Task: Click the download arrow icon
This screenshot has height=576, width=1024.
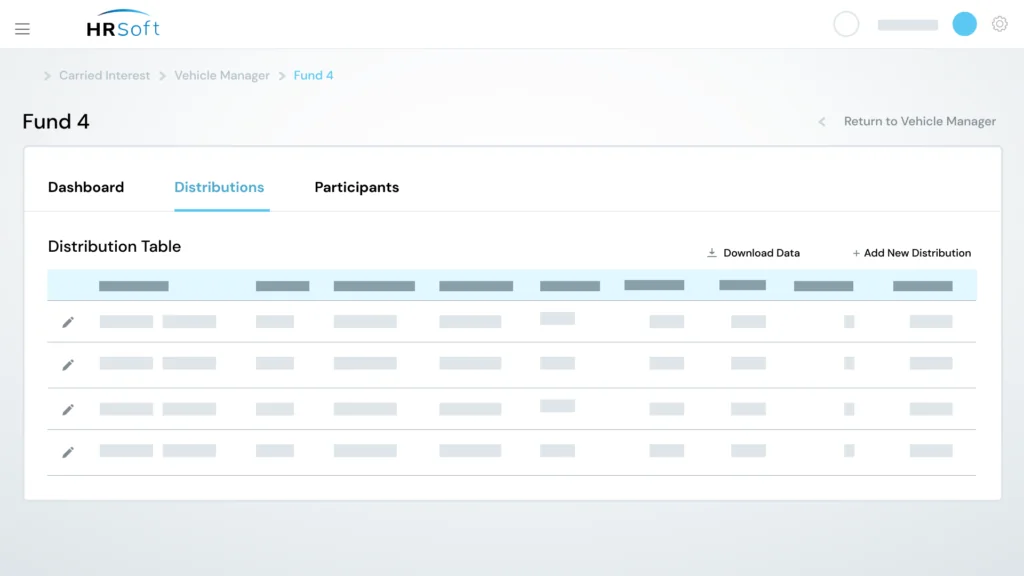Action: 712,253
